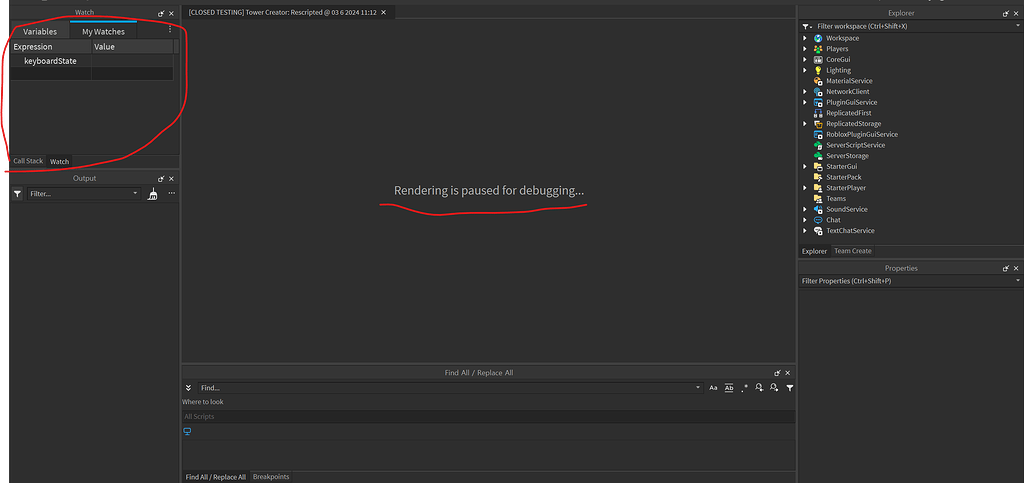Click the Value column header
The image size is (1024, 483).
133,47
